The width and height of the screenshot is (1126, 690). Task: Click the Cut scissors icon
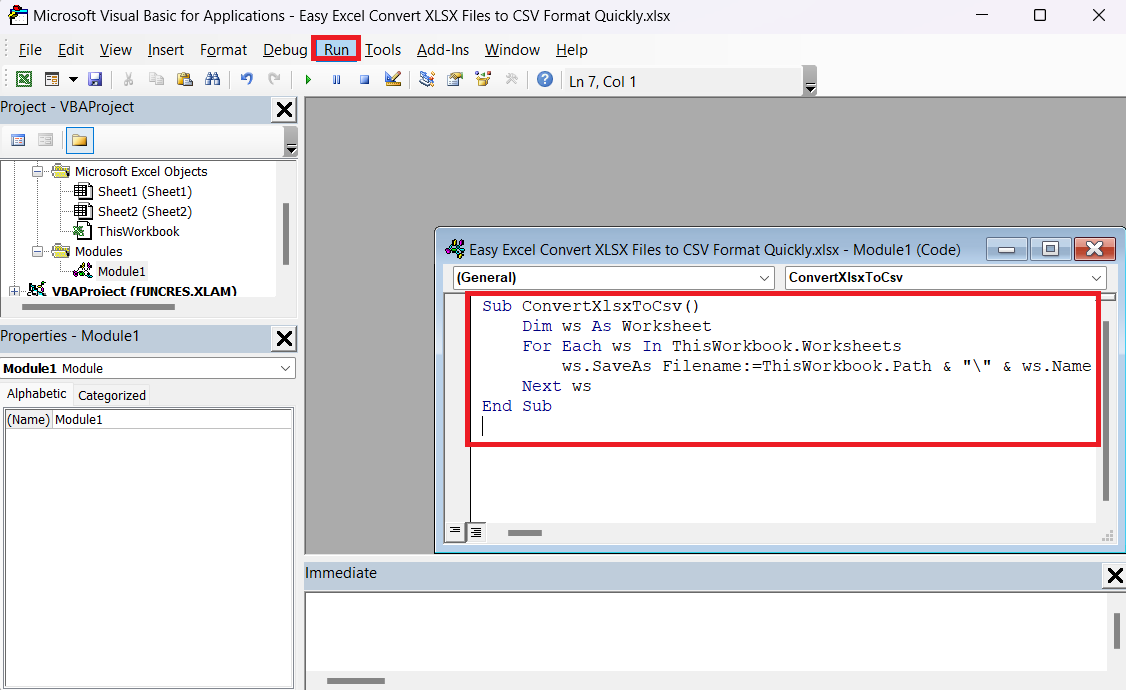[129, 80]
